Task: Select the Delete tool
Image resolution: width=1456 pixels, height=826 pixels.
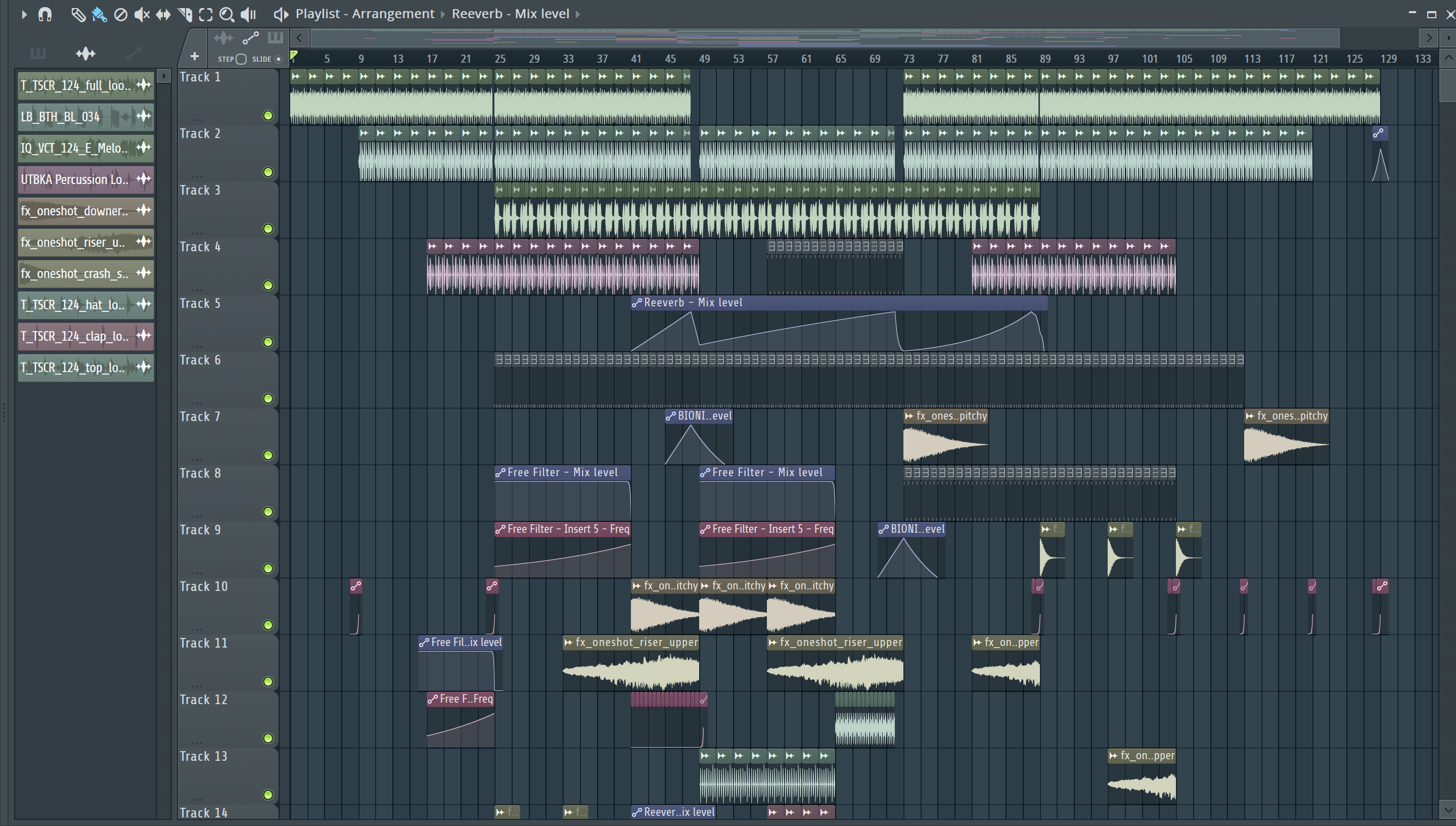Action: point(120,14)
